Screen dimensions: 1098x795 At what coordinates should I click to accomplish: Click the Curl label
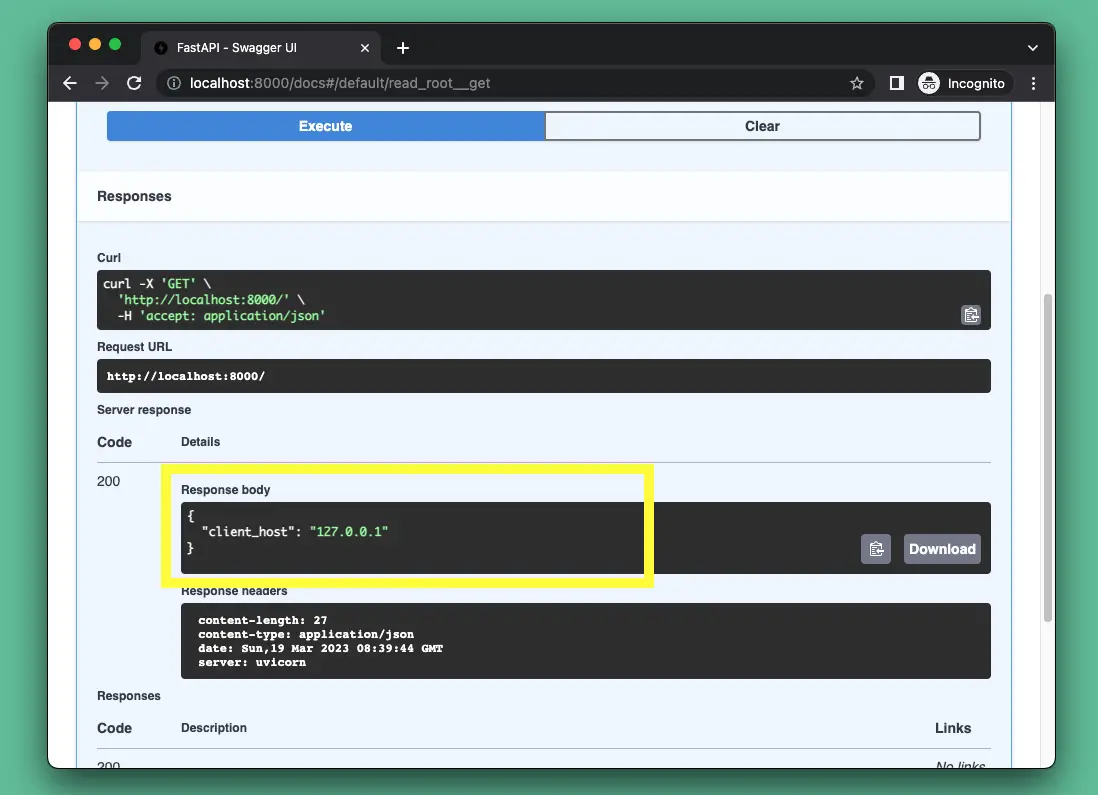coord(109,258)
